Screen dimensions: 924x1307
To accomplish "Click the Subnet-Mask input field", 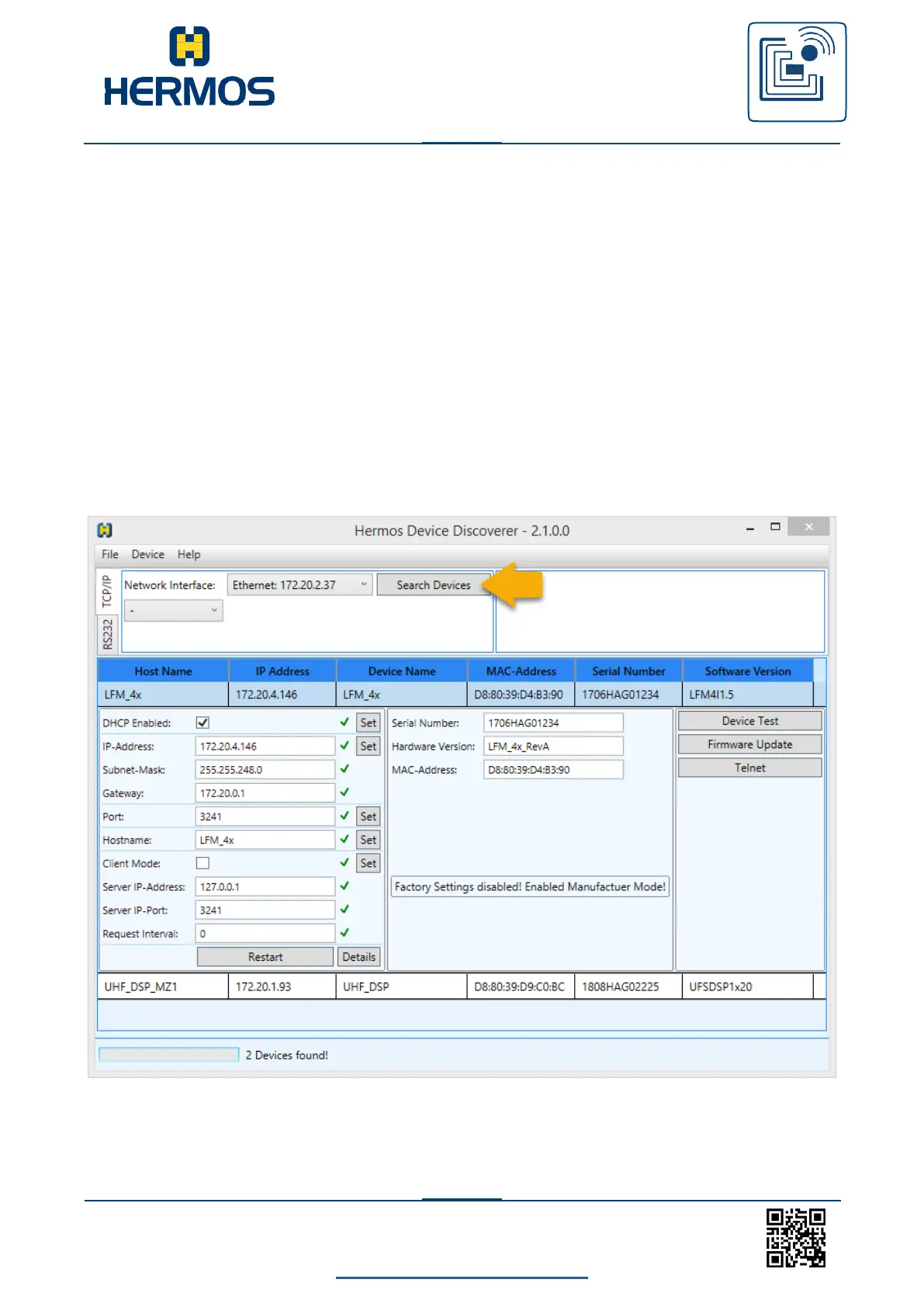I will 265,769.
